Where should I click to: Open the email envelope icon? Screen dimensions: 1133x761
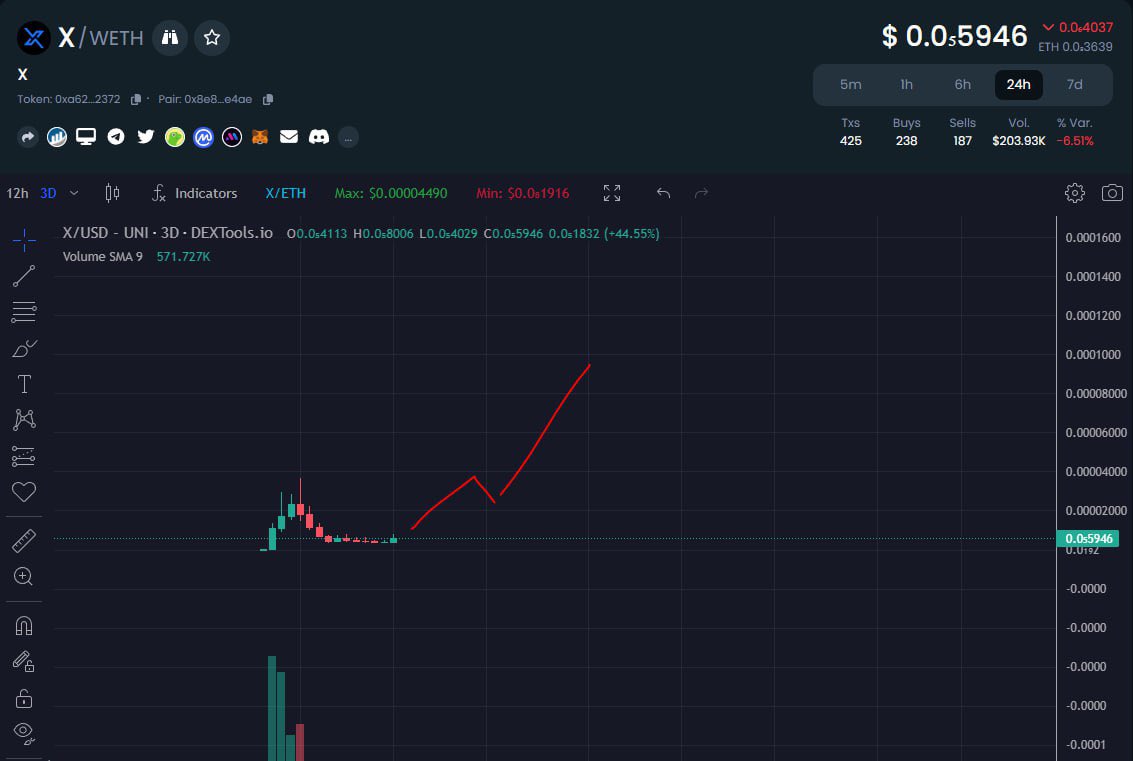coord(289,137)
